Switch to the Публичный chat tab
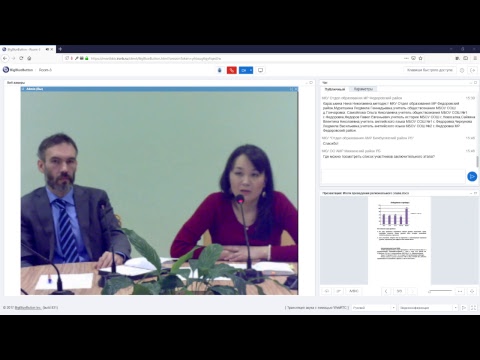The width and height of the screenshot is (480, 360). coord(335,89)
